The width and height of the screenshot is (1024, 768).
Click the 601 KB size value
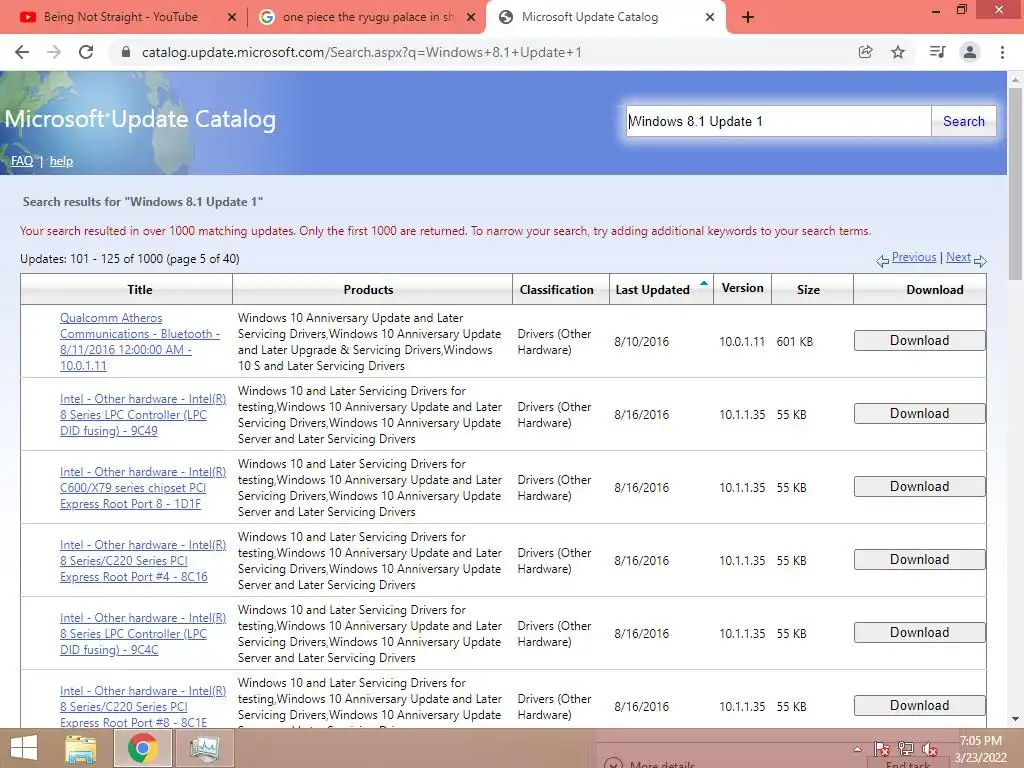[795, 342]
